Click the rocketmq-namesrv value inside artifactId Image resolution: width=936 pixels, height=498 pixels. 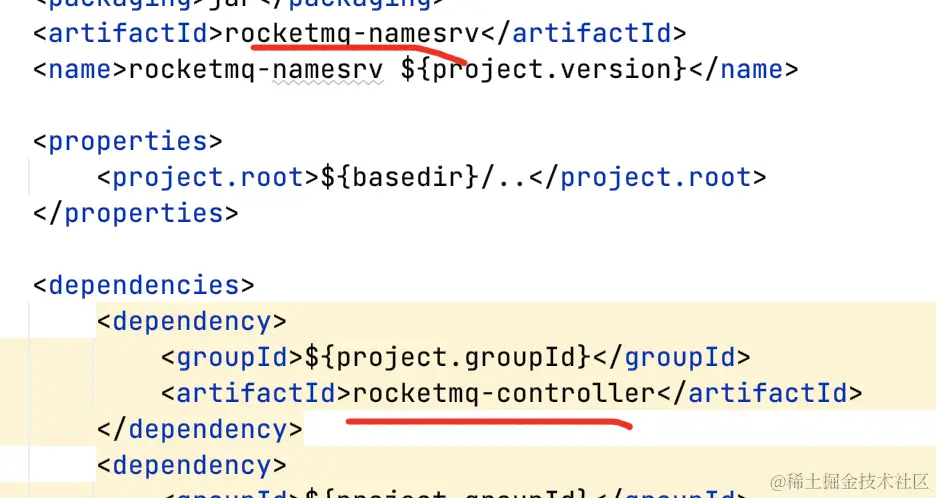click(352, 33)
